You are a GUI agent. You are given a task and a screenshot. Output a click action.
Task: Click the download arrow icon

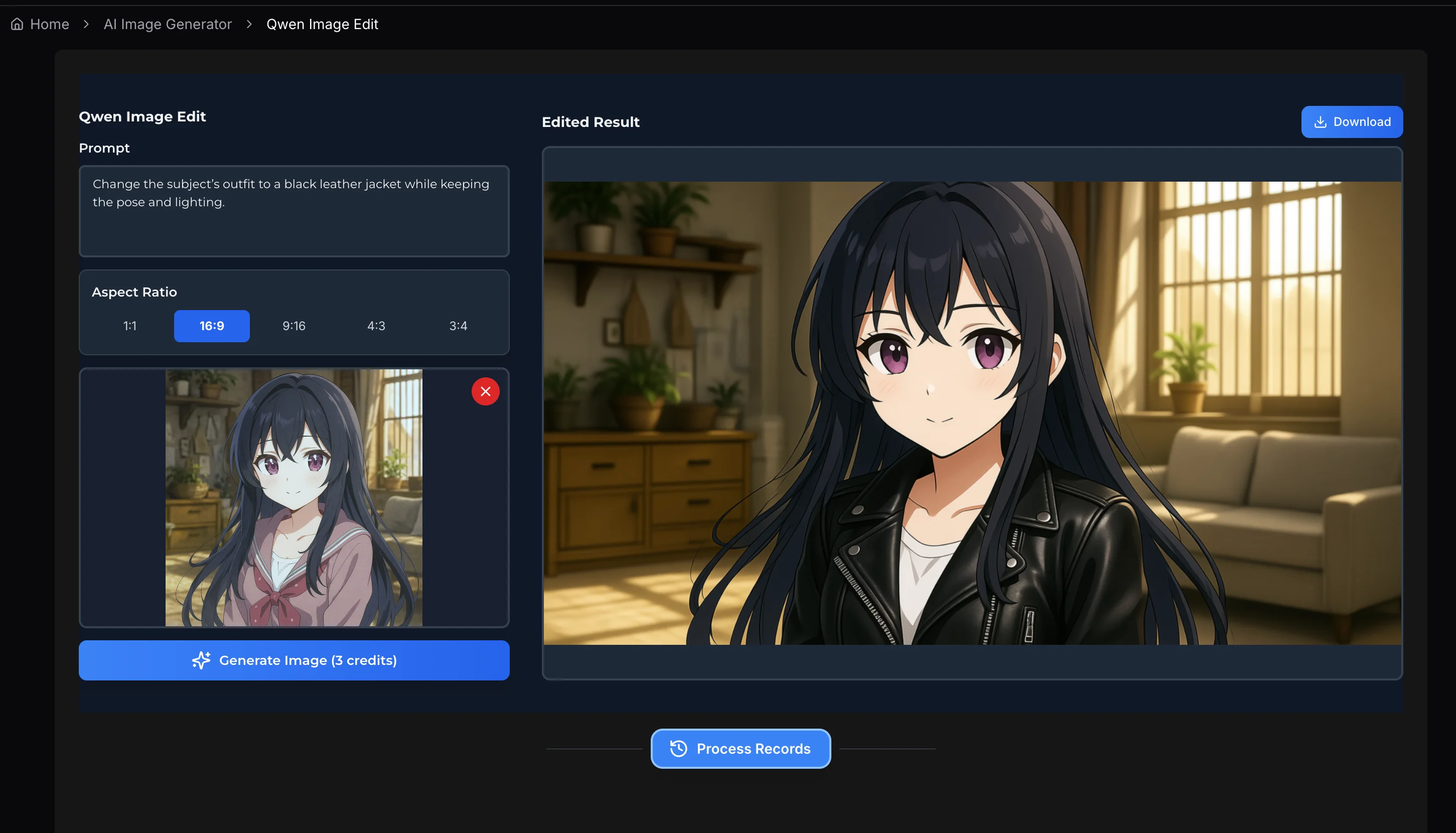(1320, 122)
